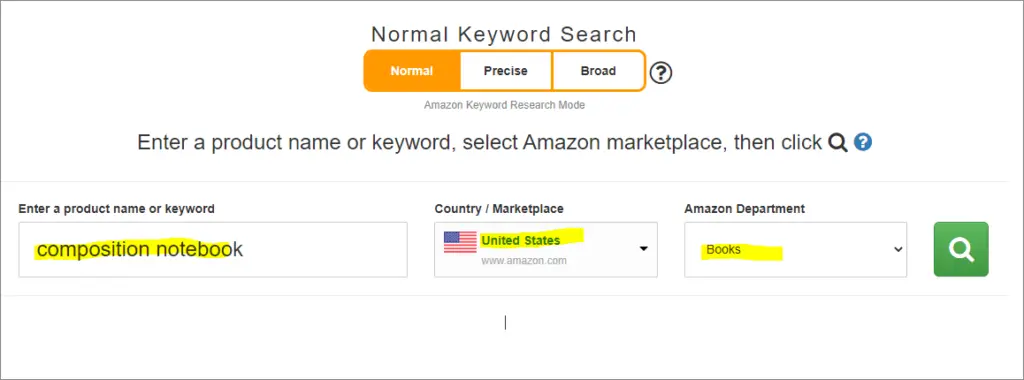
Task: Click the highlighted United States text
Action: (x=520, y=240)
